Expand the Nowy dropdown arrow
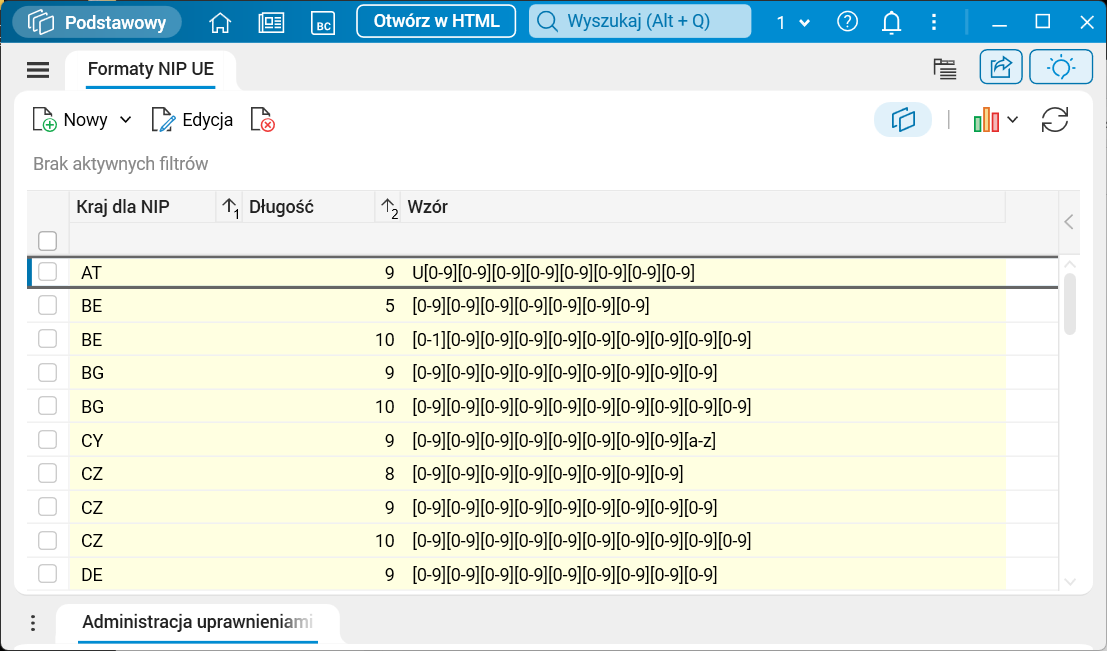1107x651 pixels. (x=126, y=120)
